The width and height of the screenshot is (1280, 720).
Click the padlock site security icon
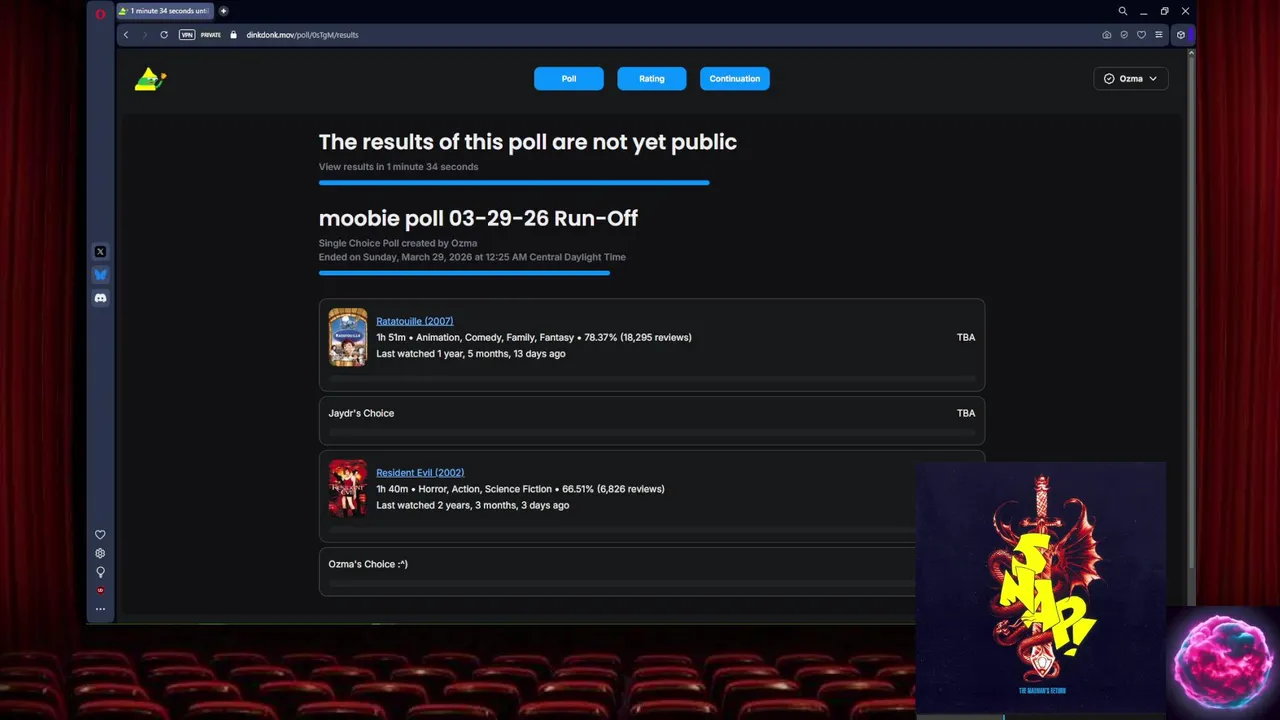tap(233, 35)
